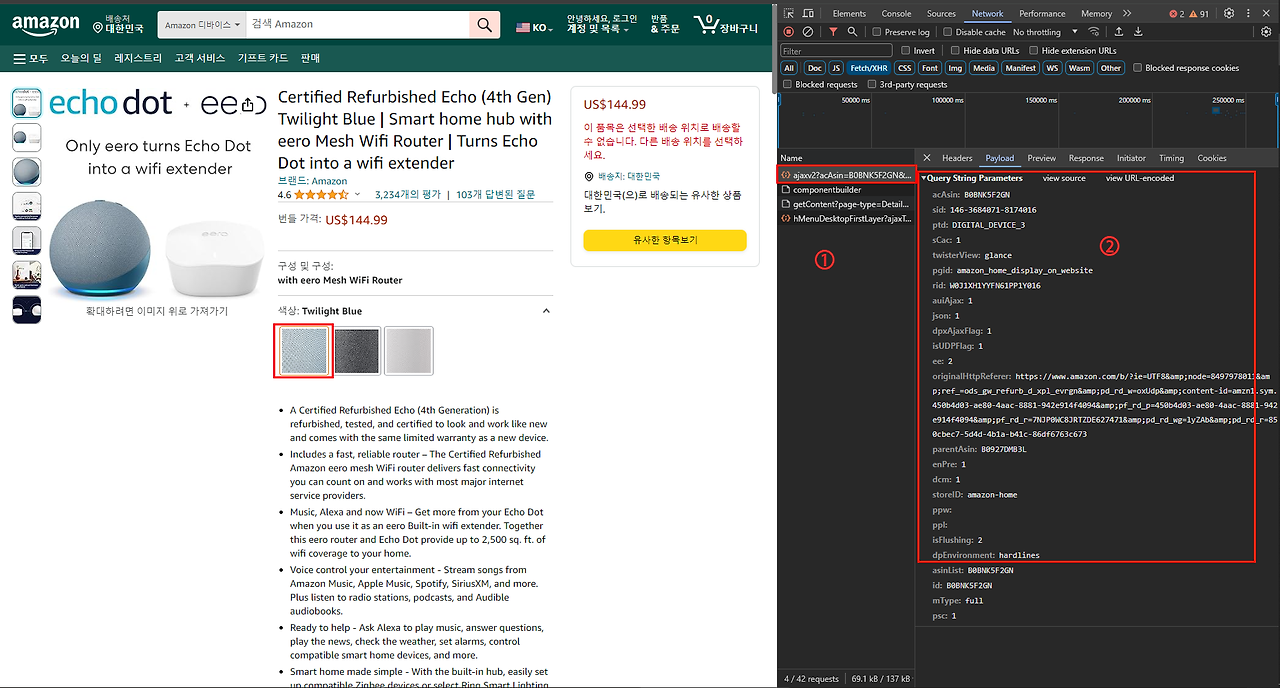
Task: Select the Twilight Blue color swatch
Action: click(303, 351)
